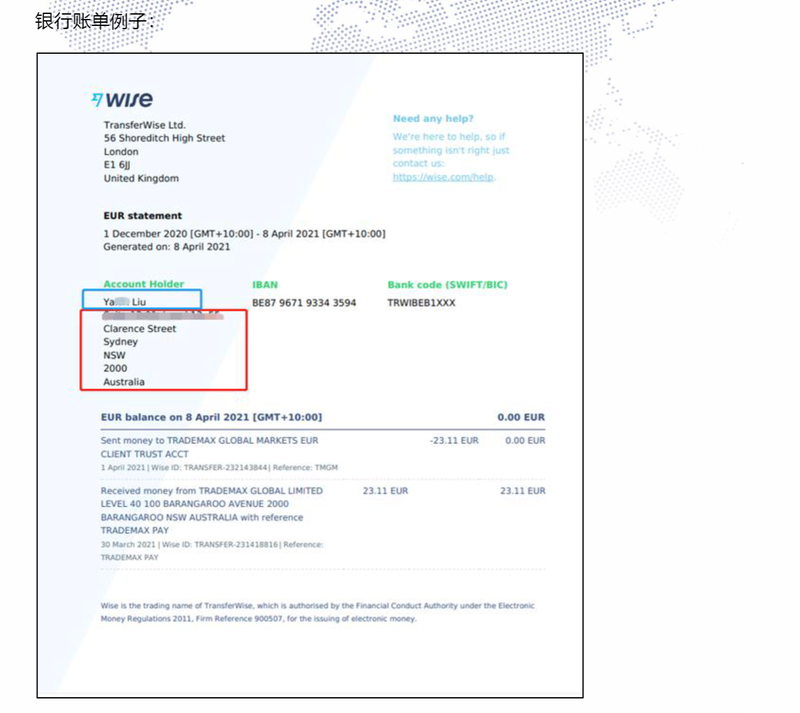Click the "Bank code (SWIFT/BIC)" label

[x=447, y=285]
